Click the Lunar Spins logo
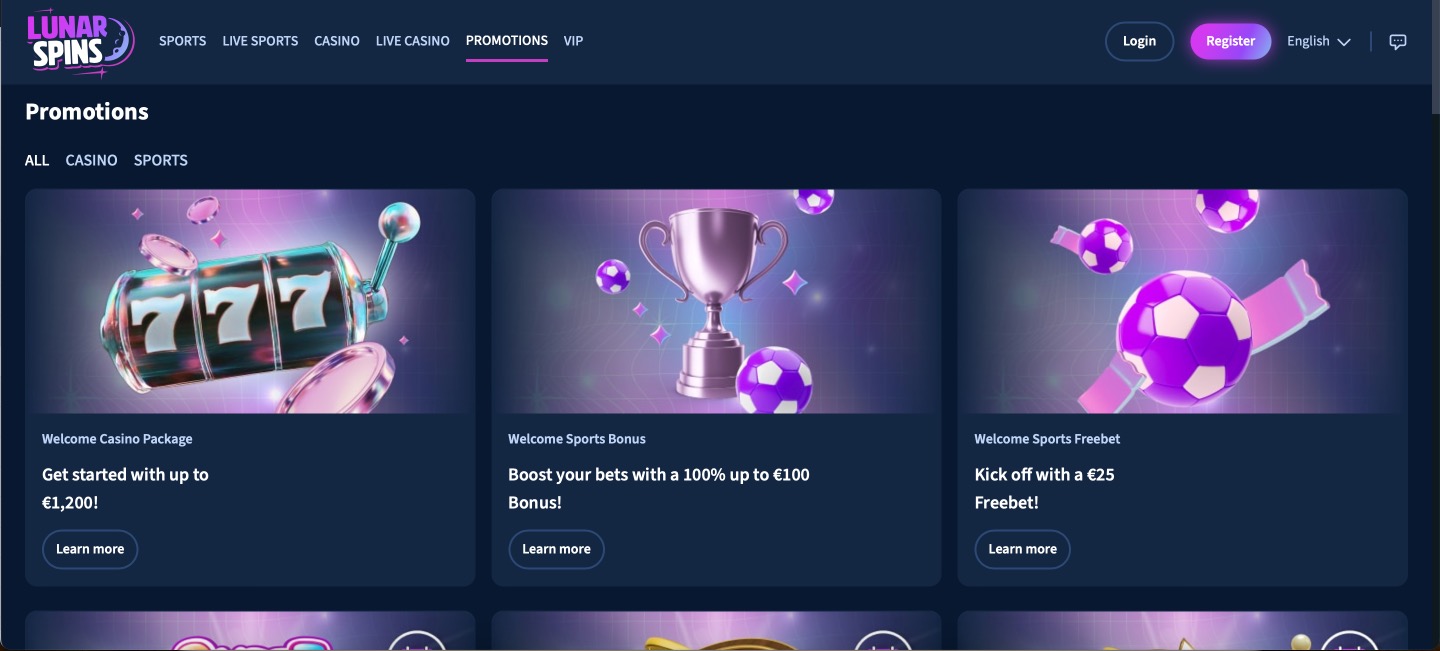Viewport: 1440px width, 651px height. (80, 42)
